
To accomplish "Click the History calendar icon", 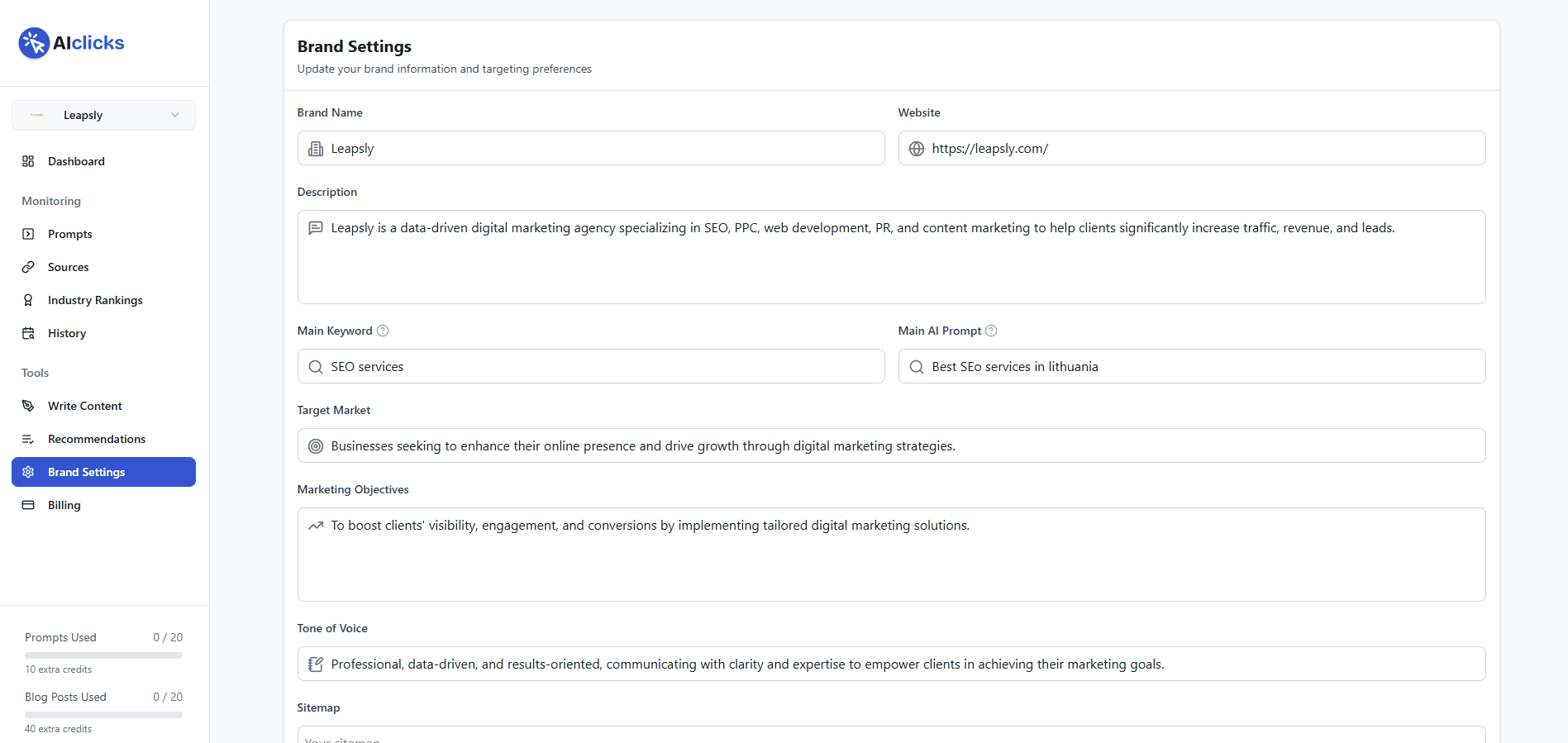I will 28,333.
